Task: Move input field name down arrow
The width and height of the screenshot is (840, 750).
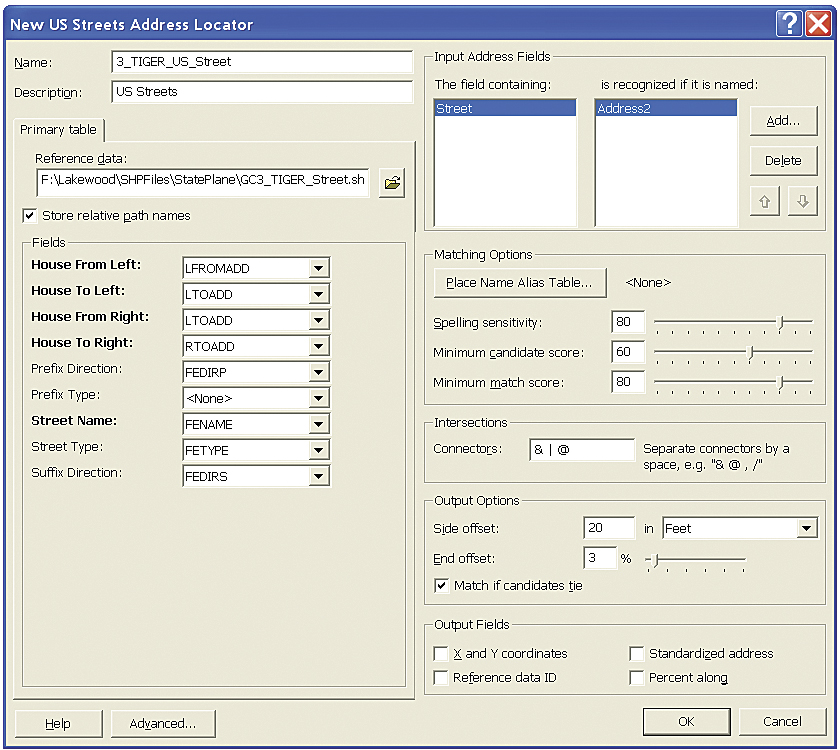Action: (x=802, y=201)
